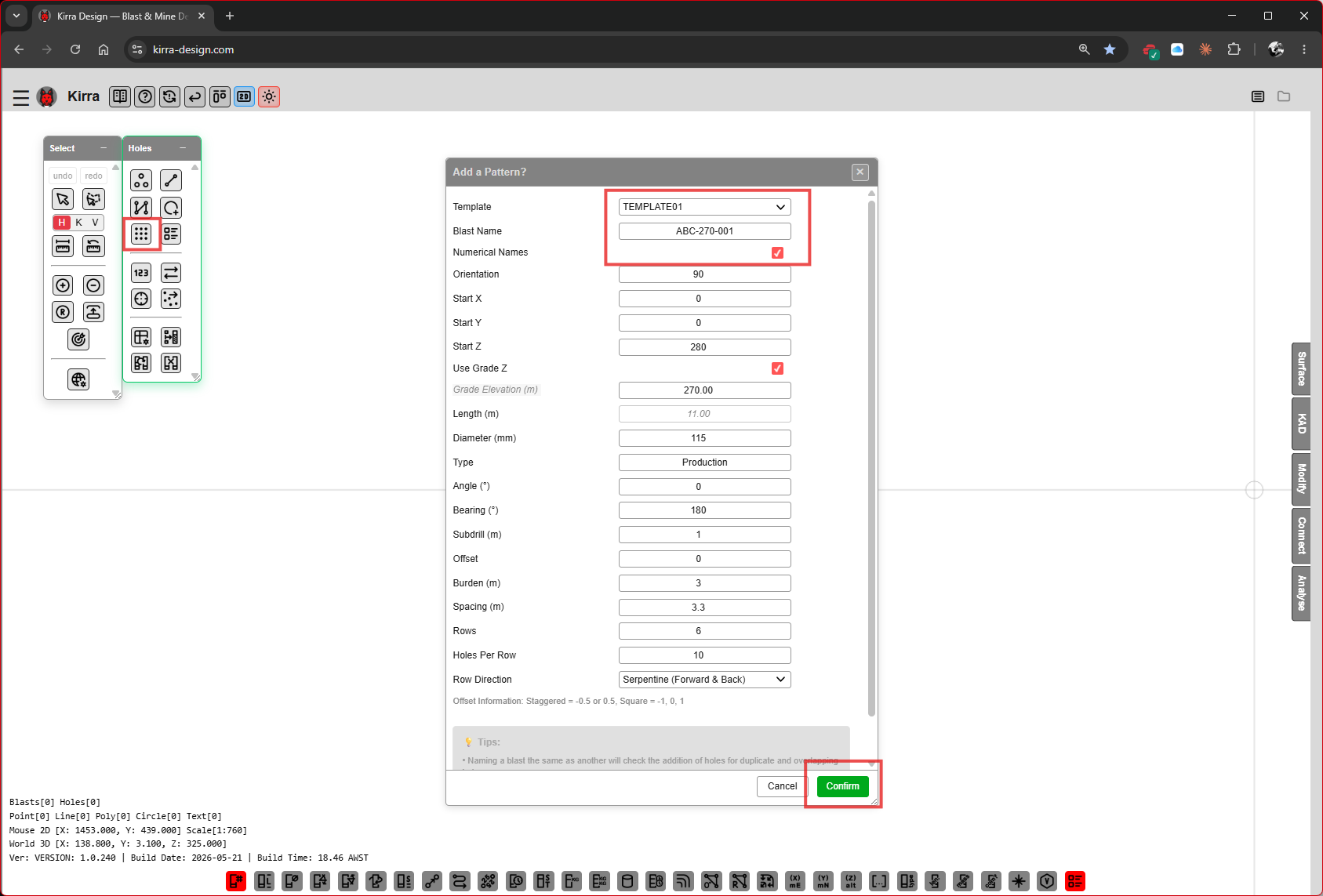Click the help question mark icon

145,96
